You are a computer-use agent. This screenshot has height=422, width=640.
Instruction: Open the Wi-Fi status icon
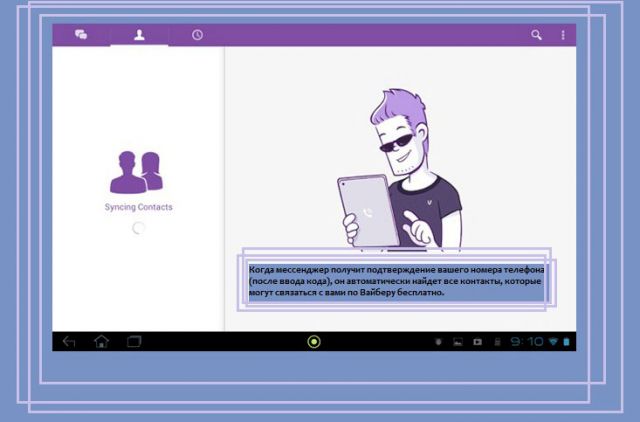tap(553, 342)
